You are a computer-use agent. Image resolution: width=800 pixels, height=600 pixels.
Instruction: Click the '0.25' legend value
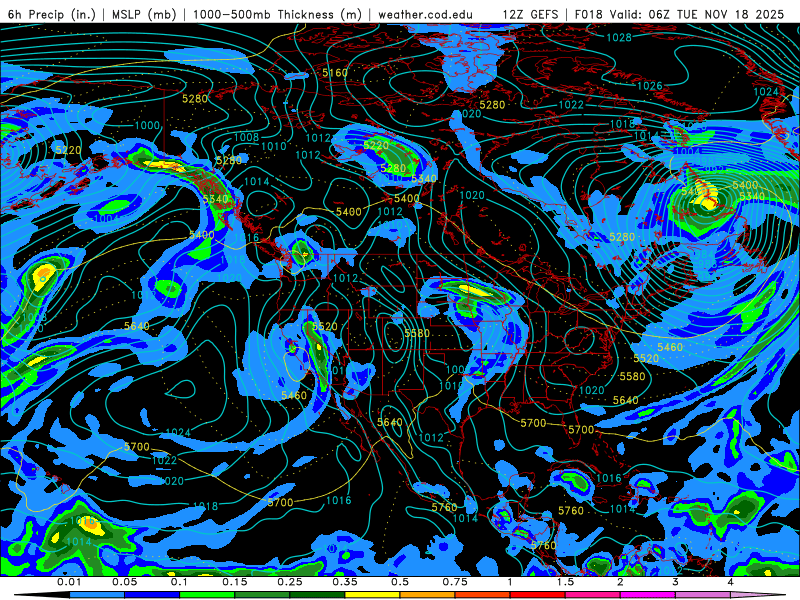tap(290, 582)
